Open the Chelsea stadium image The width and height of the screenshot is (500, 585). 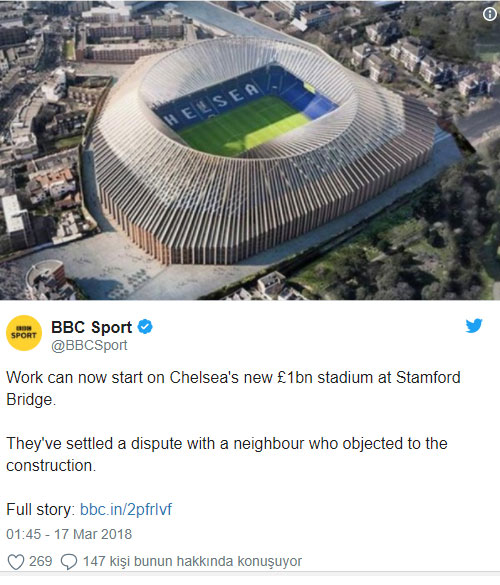[x=250, y=150]
